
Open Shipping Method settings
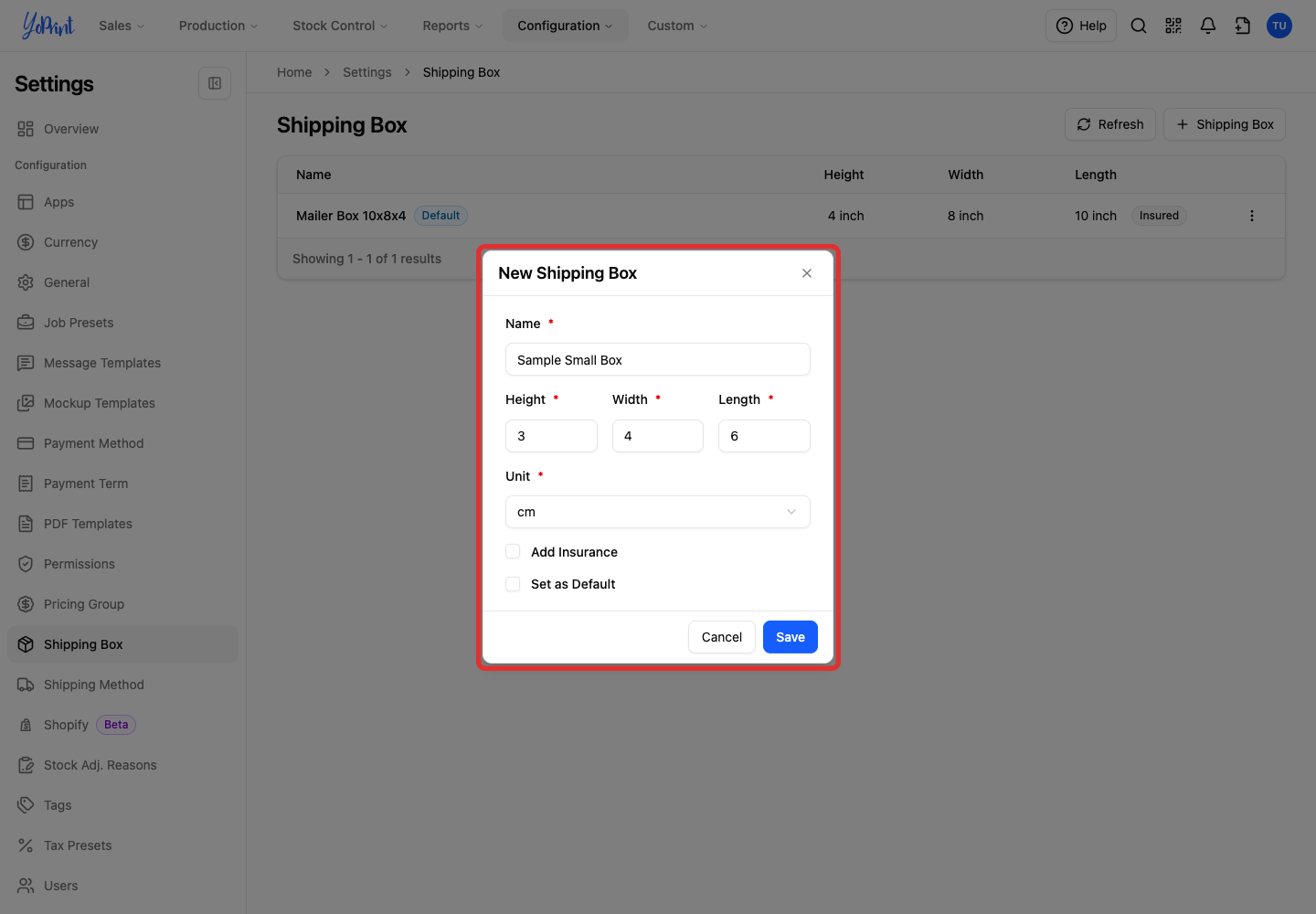tap(122, 685)
